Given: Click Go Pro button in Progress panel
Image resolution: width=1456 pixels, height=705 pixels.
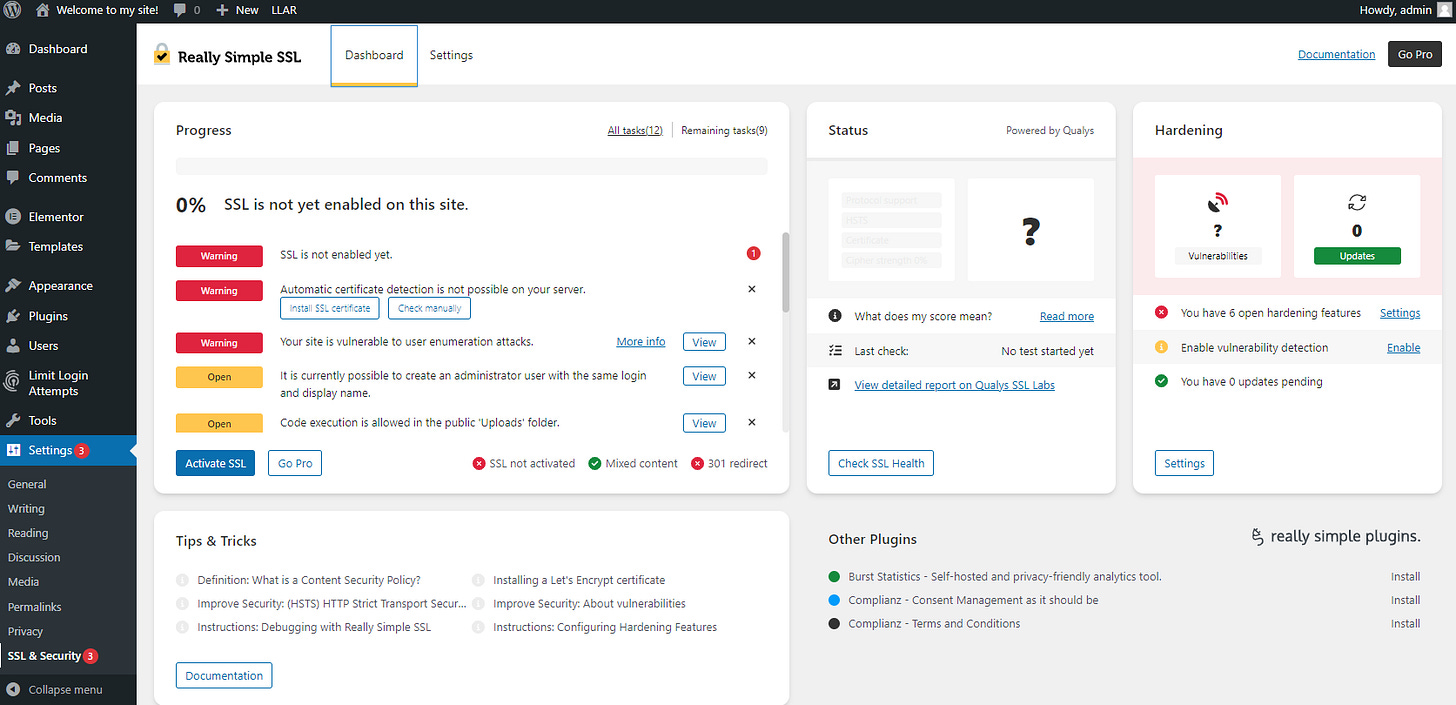Looking at the screenshot, I should coord(295,464).
